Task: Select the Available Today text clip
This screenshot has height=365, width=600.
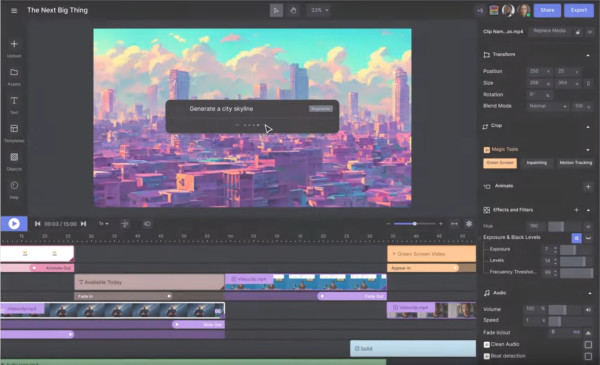Action: point(149,282)
